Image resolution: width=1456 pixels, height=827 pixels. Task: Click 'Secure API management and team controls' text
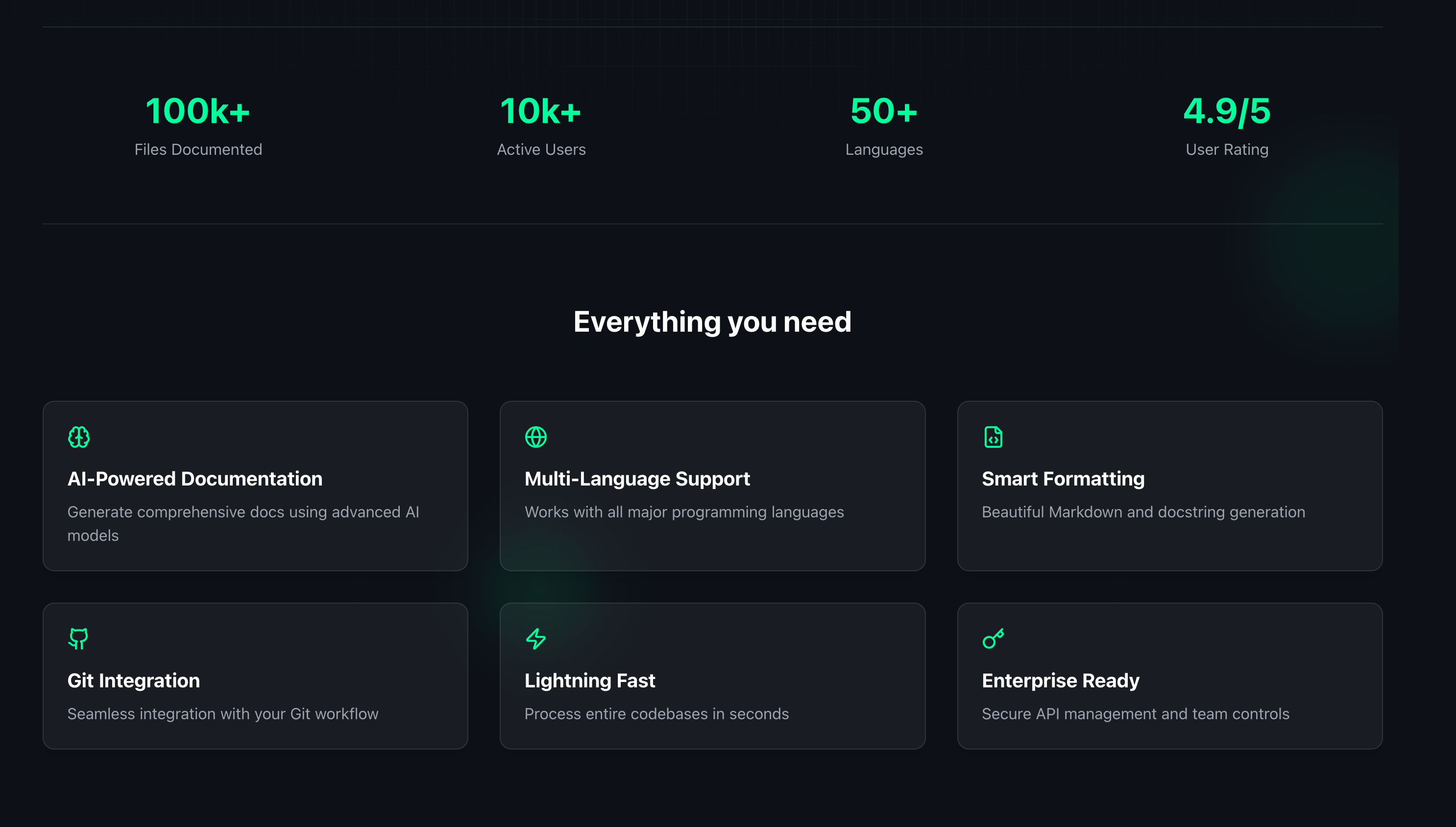1135,713
